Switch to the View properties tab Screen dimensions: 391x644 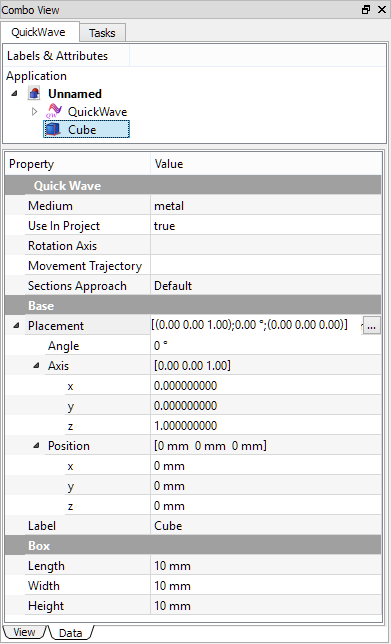pyautogui.click(x=24, y=632)
